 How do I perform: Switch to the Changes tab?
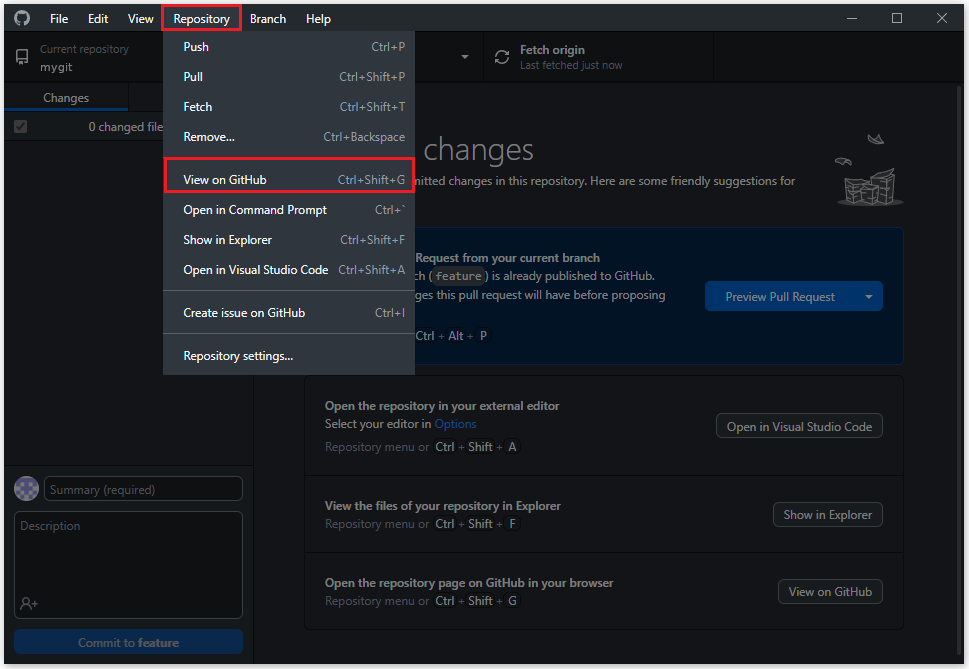[66, 98]
